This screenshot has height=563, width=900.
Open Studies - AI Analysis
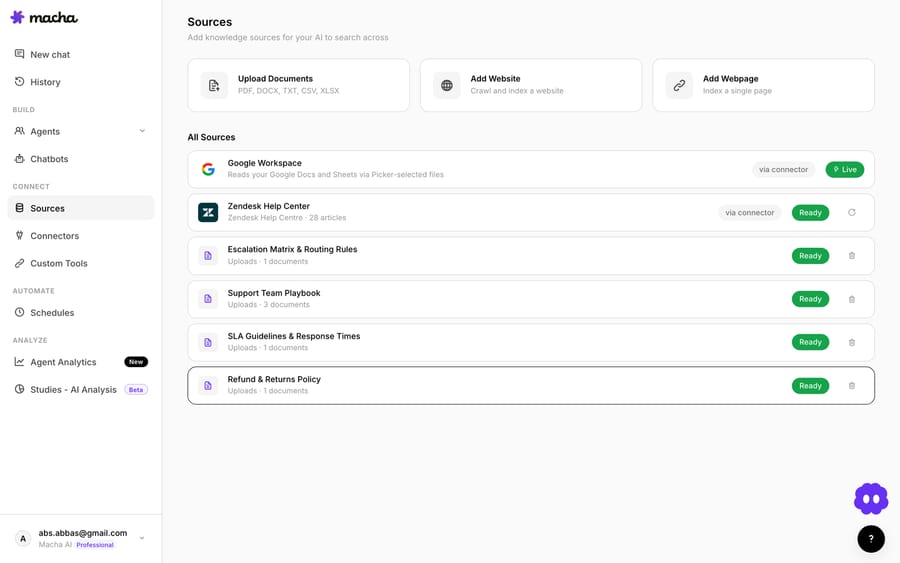(80, 390)
